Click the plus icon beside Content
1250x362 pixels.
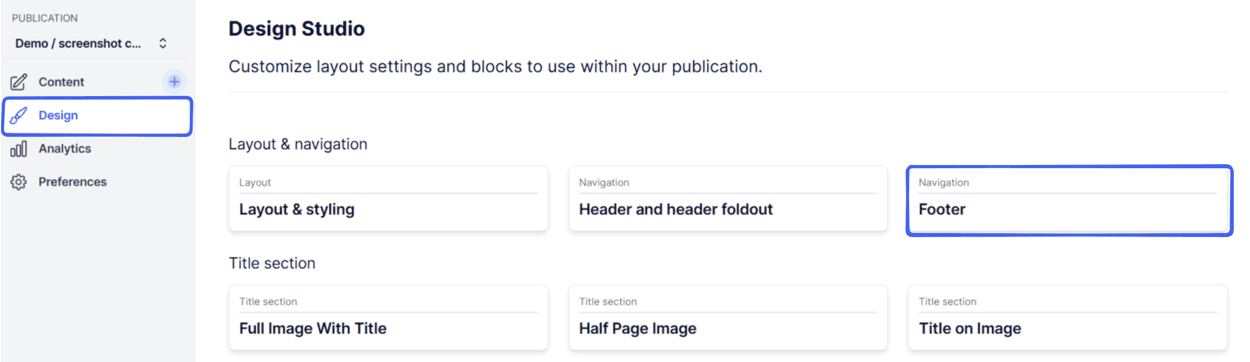(174, 82)
